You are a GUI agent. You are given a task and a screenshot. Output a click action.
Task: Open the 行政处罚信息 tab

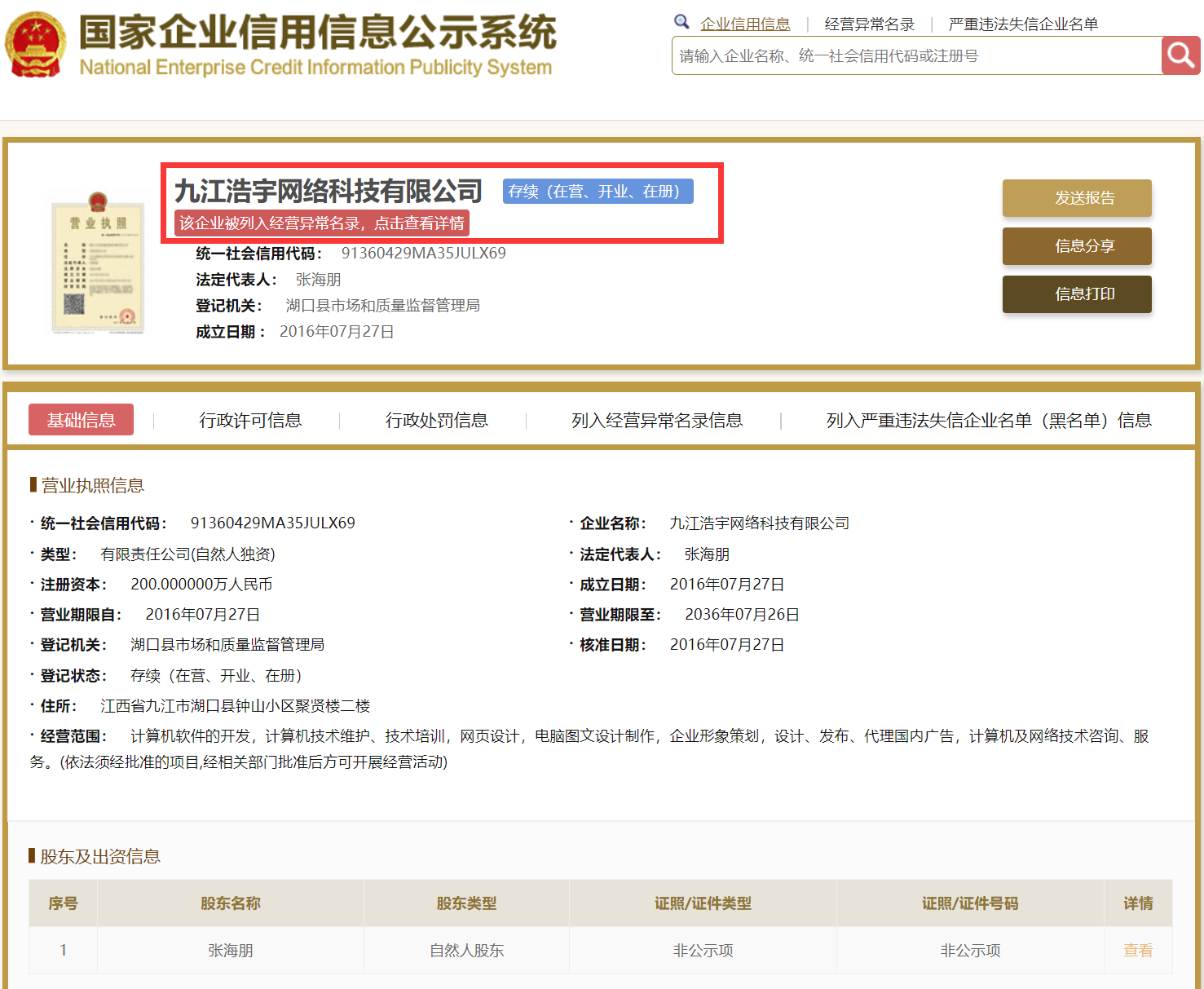click(436, 420)
